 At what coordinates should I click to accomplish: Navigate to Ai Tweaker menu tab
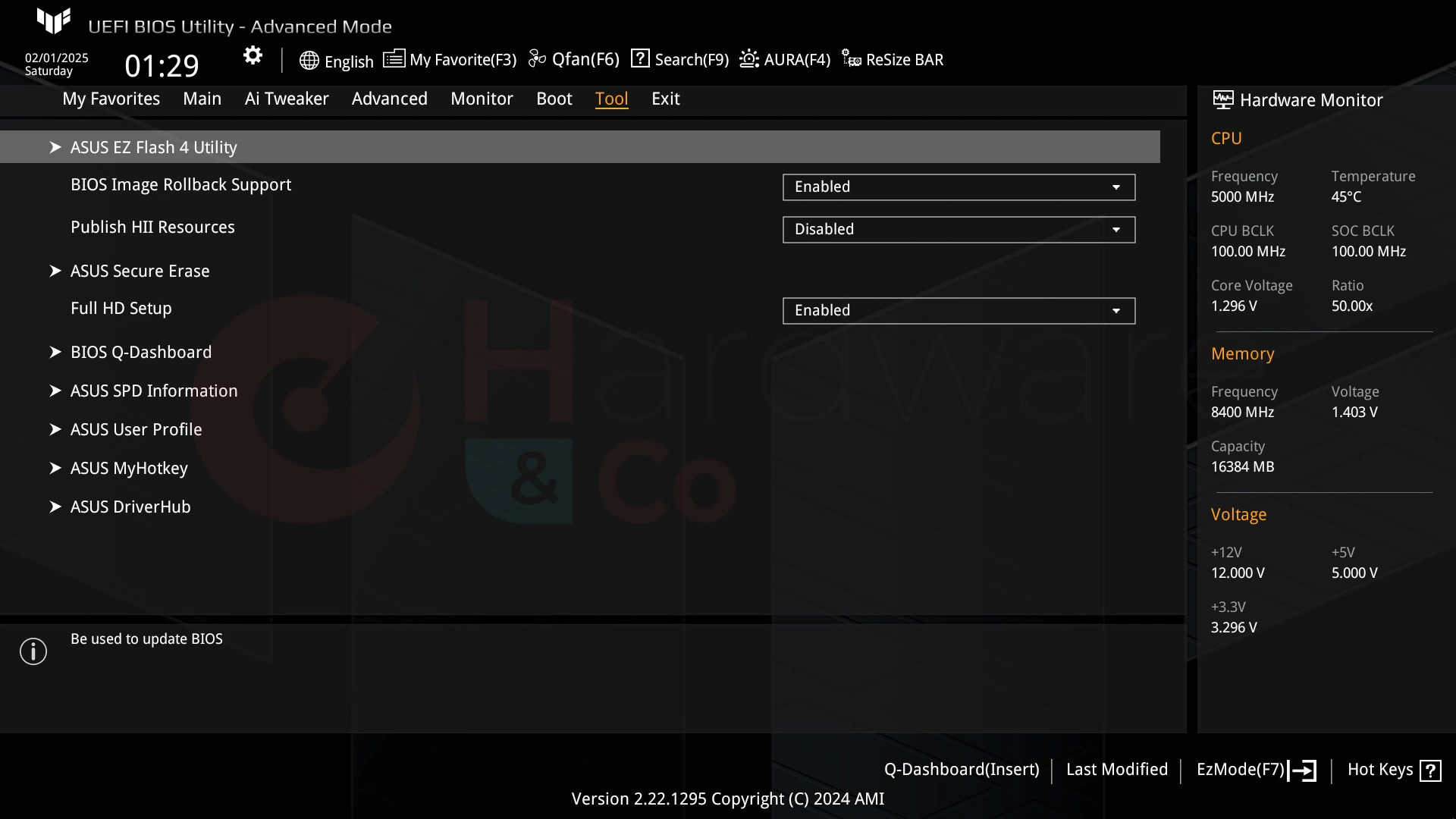tap(286, 98)
